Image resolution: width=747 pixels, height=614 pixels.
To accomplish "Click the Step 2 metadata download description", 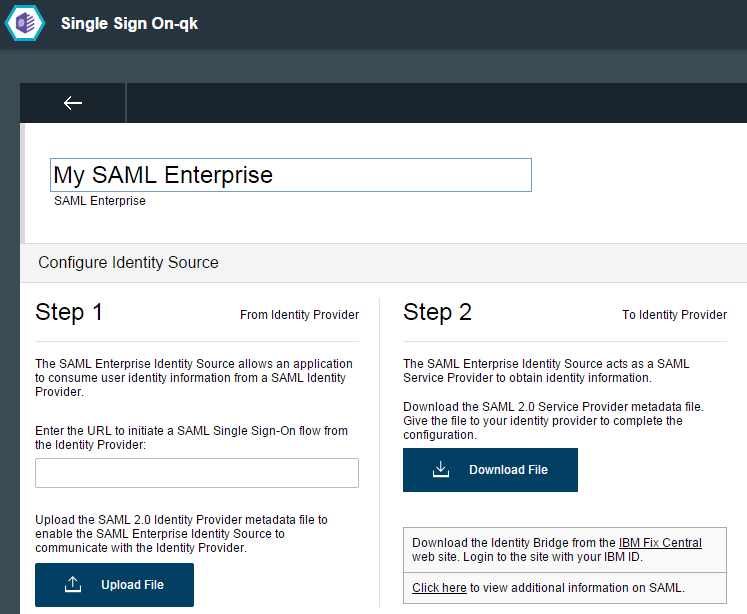I will (x=553, y=421).
